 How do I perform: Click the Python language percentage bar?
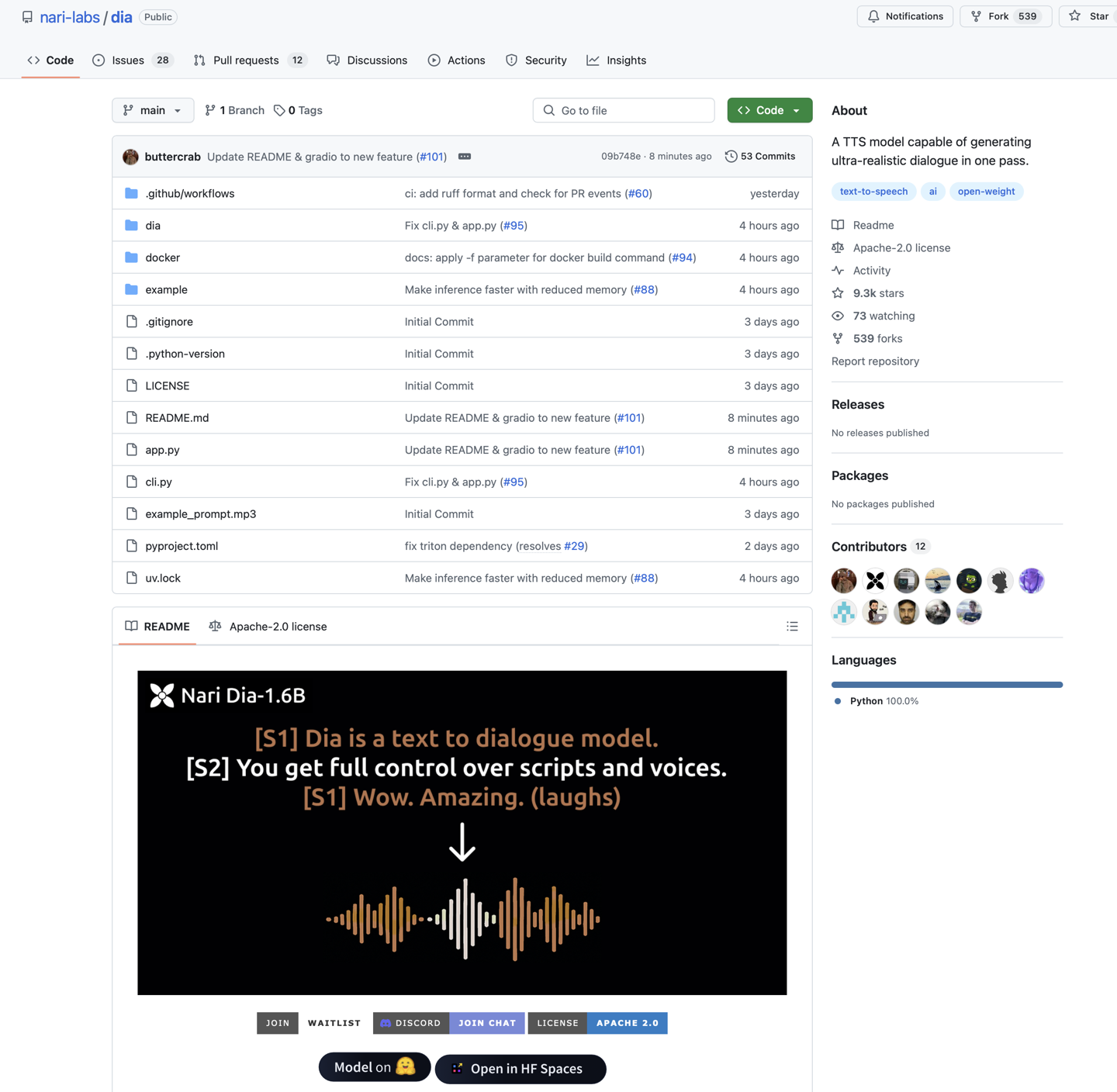click(946, 684)
